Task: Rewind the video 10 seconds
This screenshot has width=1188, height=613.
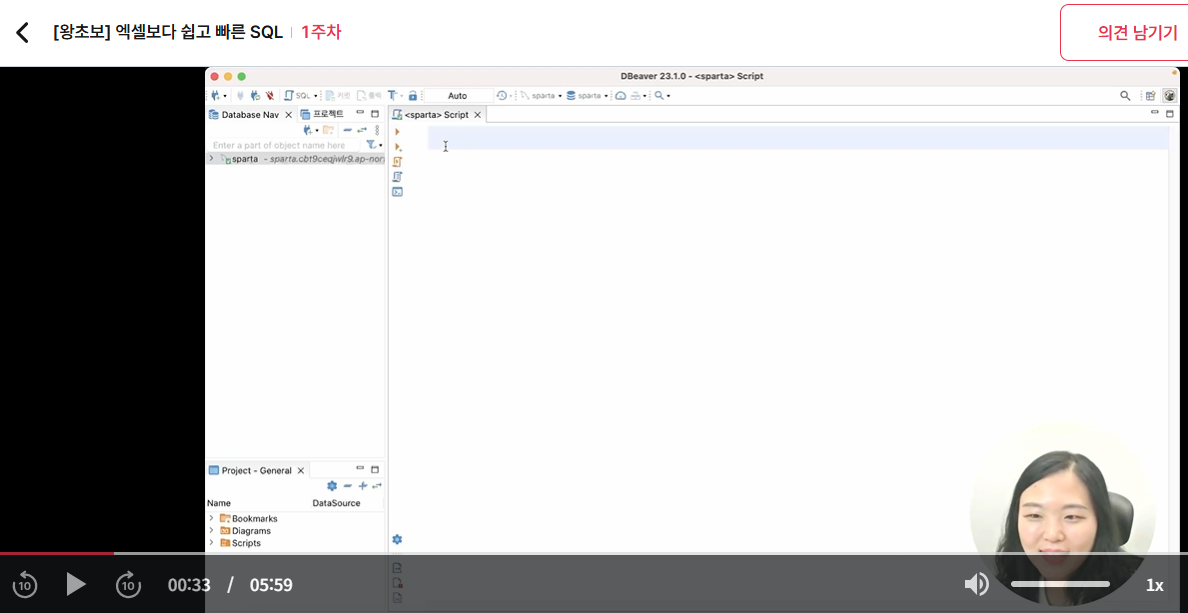Action: coord(25,584)
